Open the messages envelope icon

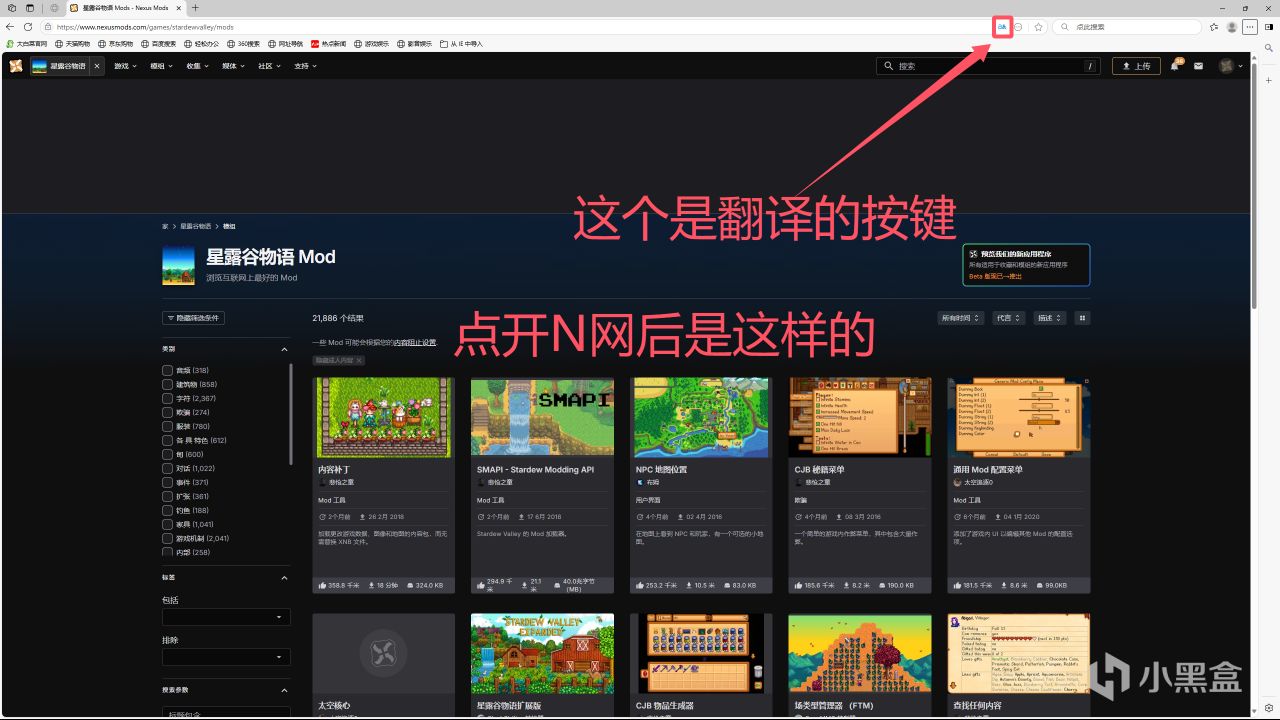pyautogui.click(x=1198, y=66)
